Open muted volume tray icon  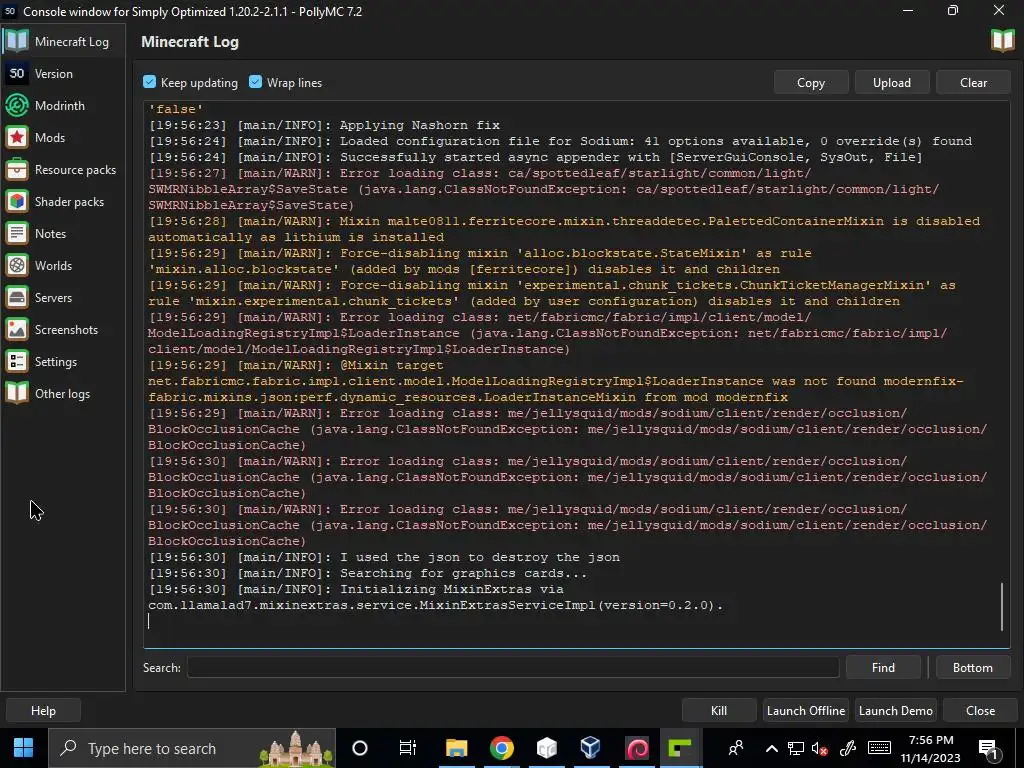tap(820, 748)
